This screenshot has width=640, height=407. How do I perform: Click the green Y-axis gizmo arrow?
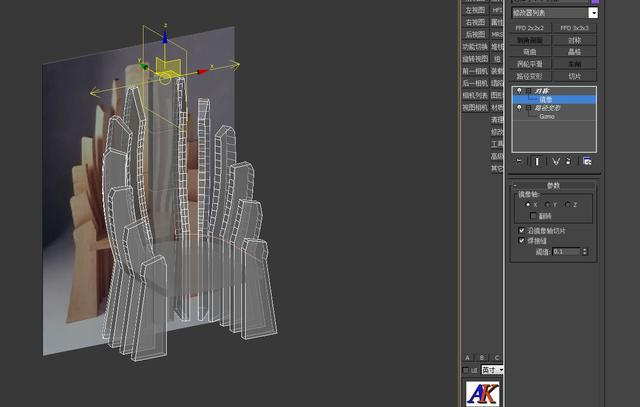coord(143,66)
